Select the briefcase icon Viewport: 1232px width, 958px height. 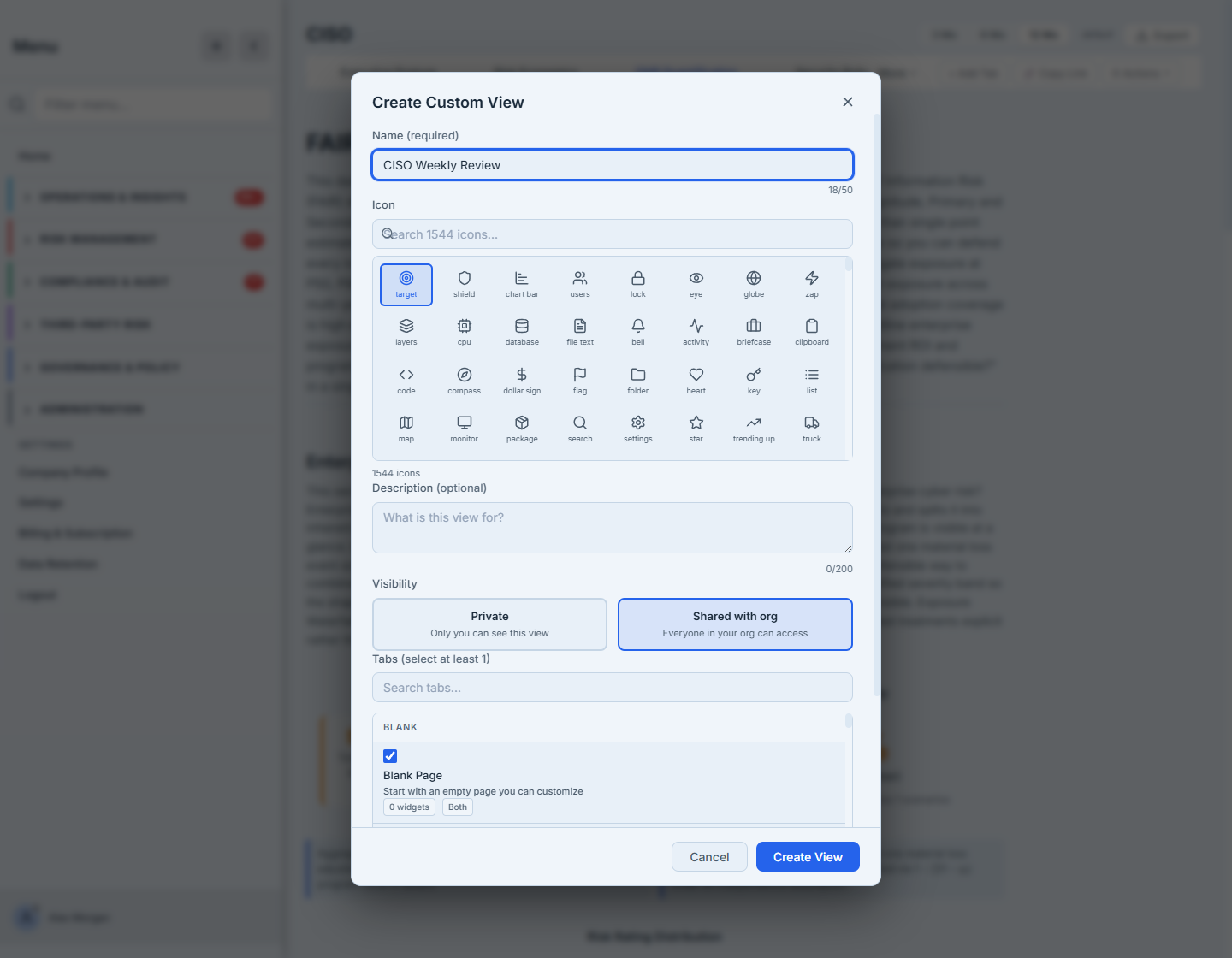(754, 333)
